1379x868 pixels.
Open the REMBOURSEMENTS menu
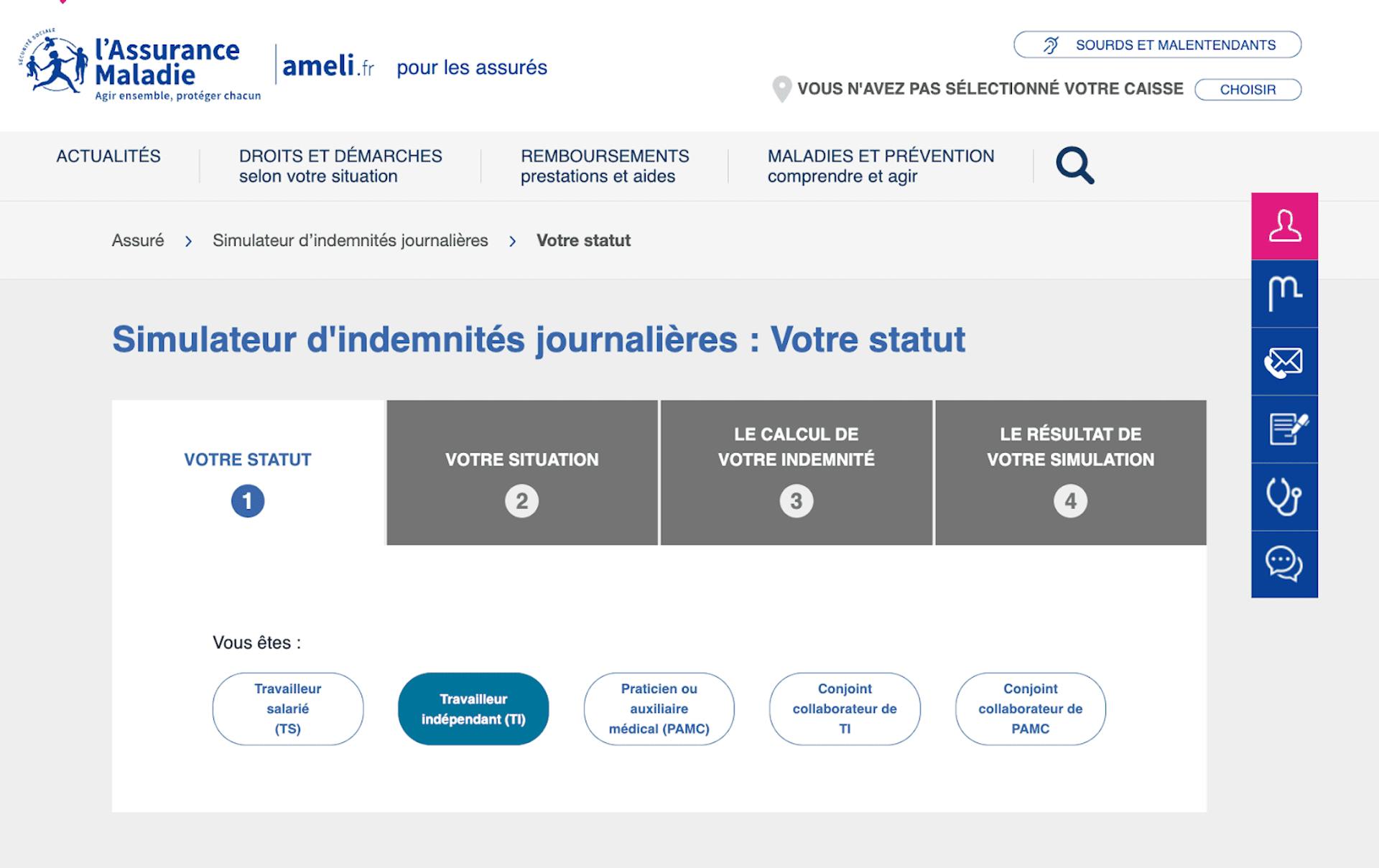[x=604, y=165]
